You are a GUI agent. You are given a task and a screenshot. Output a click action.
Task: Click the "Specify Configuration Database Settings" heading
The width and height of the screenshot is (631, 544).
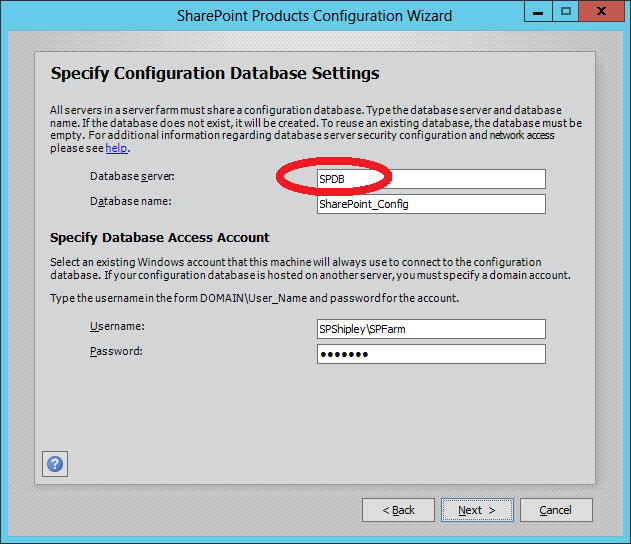pyautogui.click(x=215, y=74)
